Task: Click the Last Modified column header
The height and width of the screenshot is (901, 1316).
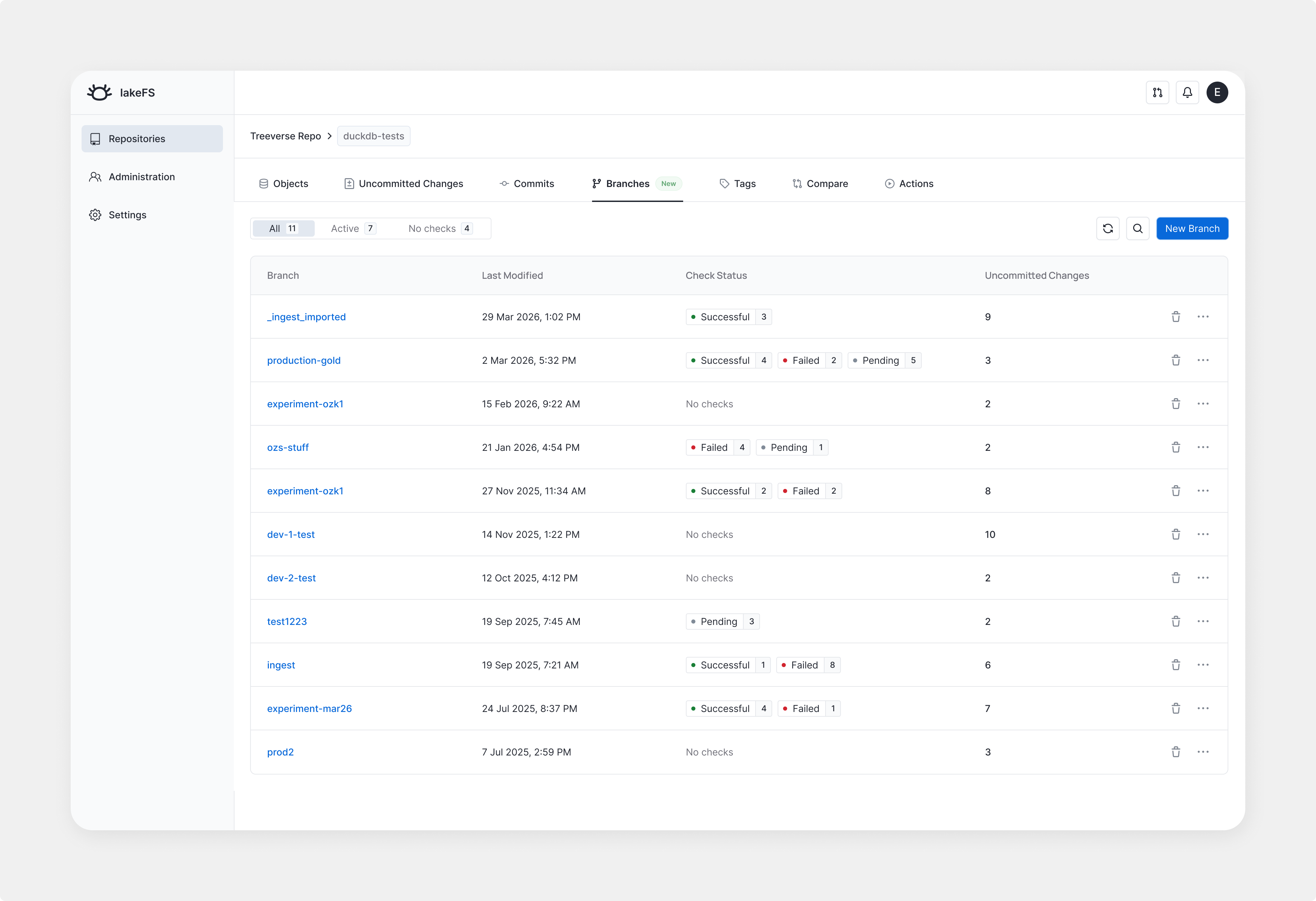Action: click(x=513, y=275)
